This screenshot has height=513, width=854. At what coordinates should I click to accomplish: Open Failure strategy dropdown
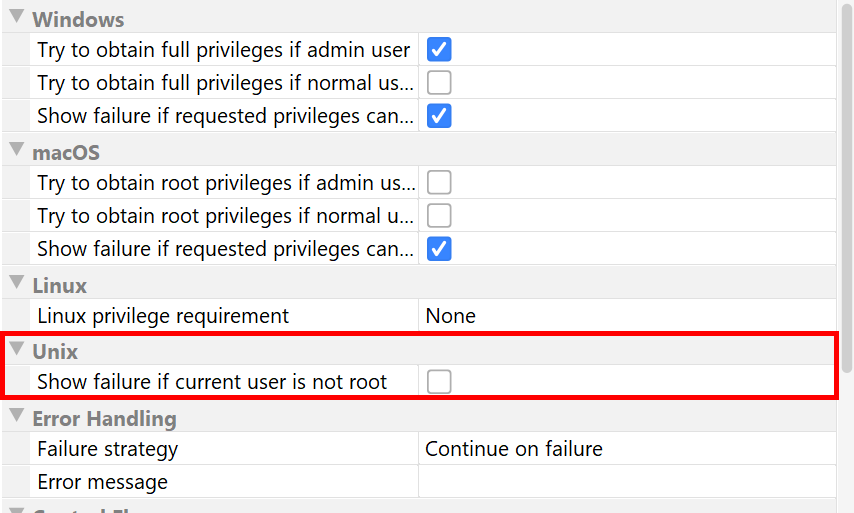(x=625, y=449)
